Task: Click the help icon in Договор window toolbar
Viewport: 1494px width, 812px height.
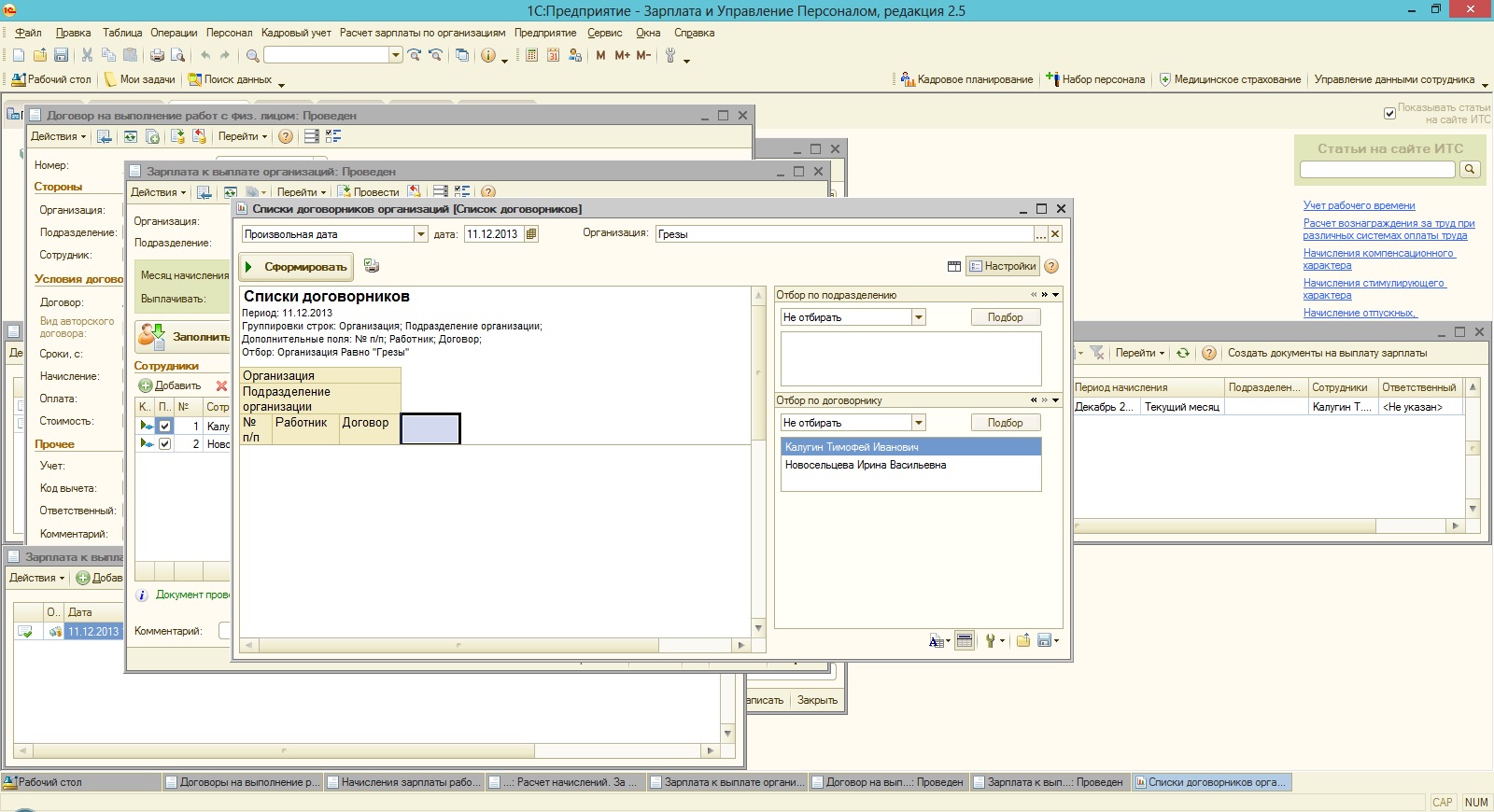Action: point(286,136)
